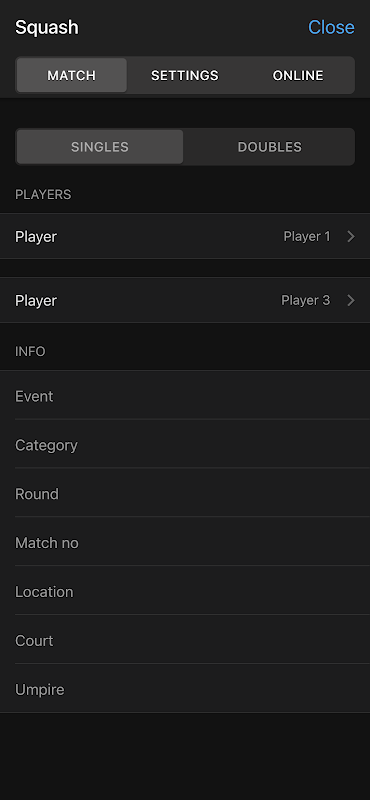Open the ONLINE tab
Image resolution: width=370 pixels, height=800 pixels.
click(298, 76)
